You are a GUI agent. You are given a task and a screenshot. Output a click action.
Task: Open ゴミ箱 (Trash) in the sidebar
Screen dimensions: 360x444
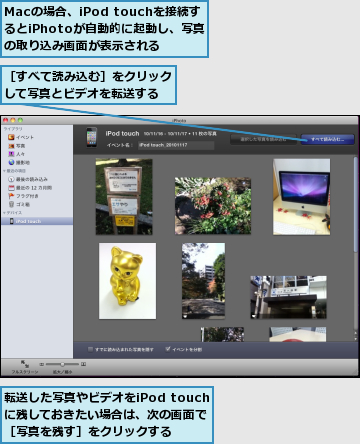click(19, 204)
